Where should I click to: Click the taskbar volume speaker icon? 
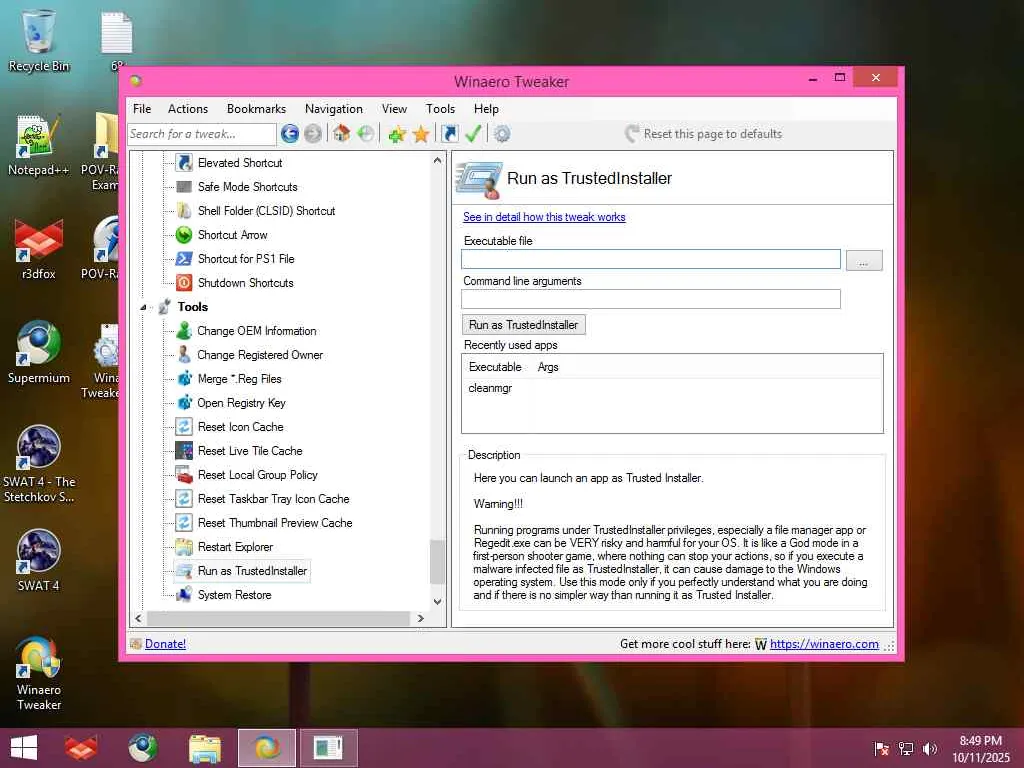point(930,748)
